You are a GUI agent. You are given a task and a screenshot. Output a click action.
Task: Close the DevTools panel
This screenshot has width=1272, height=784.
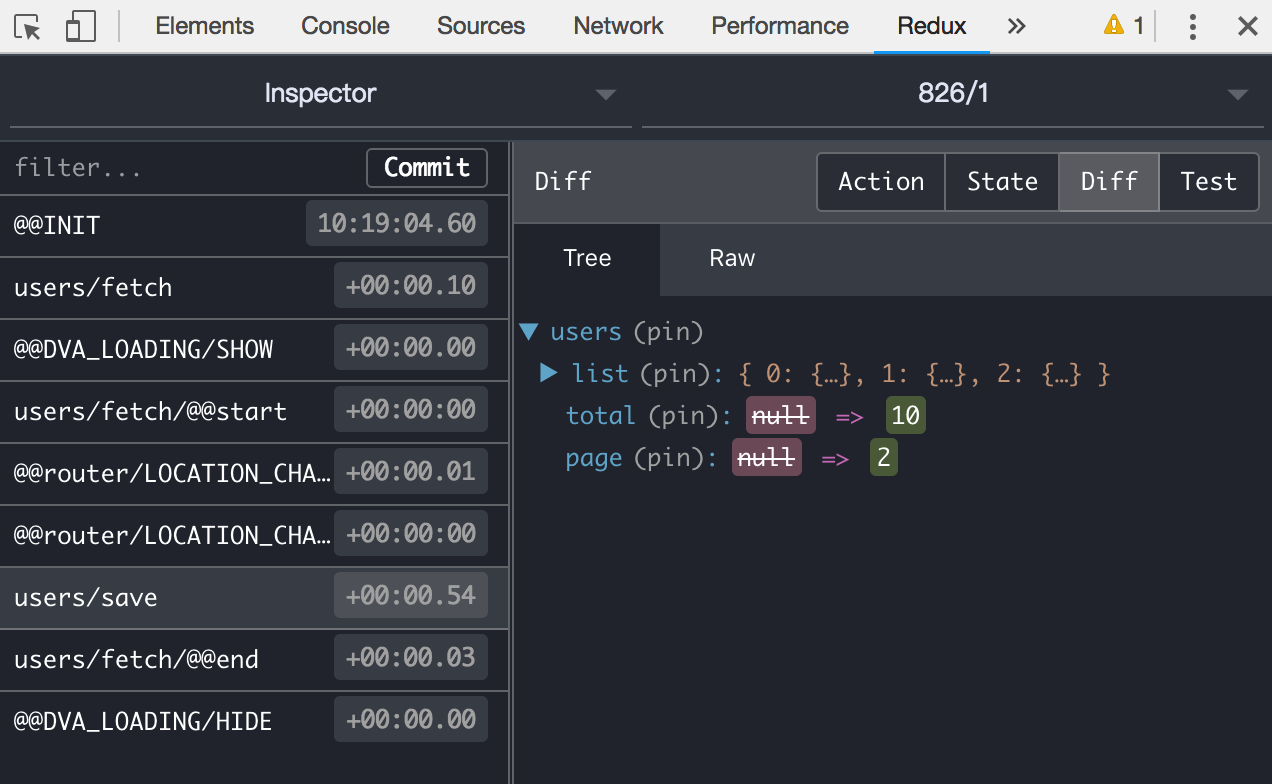click(1248, 26)
